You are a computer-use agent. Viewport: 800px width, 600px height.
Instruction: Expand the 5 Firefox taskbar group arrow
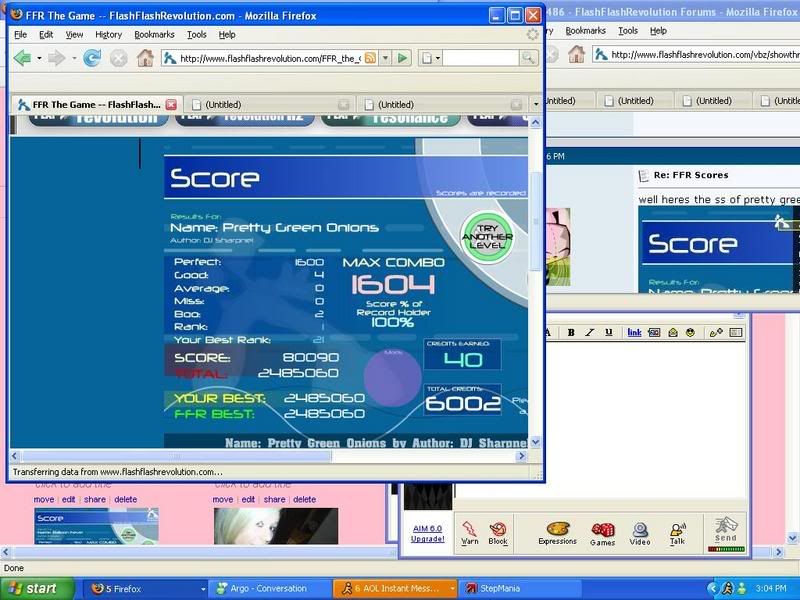[203, 589]
